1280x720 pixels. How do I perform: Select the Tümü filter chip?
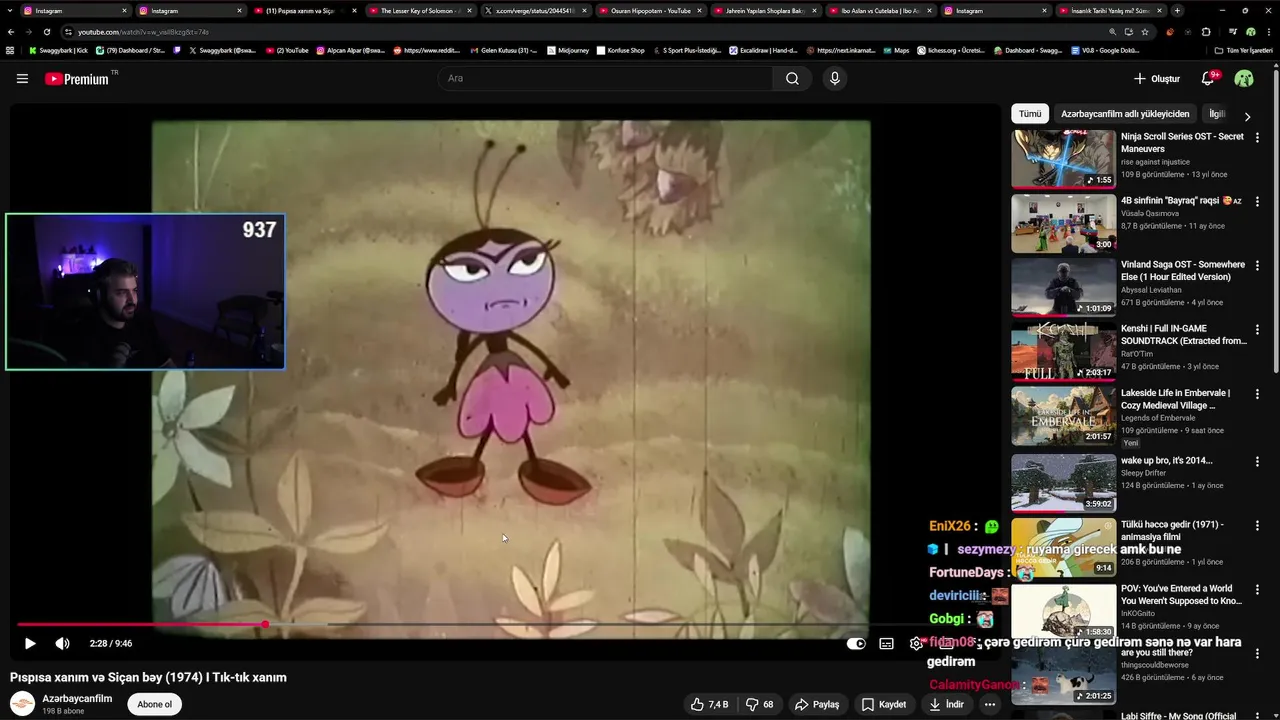pyautogui.click(x=1030, y=114)
